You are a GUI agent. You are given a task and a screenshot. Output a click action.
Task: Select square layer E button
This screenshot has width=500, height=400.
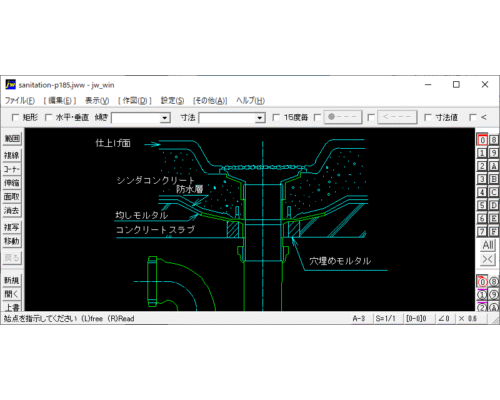pos(494,218)
